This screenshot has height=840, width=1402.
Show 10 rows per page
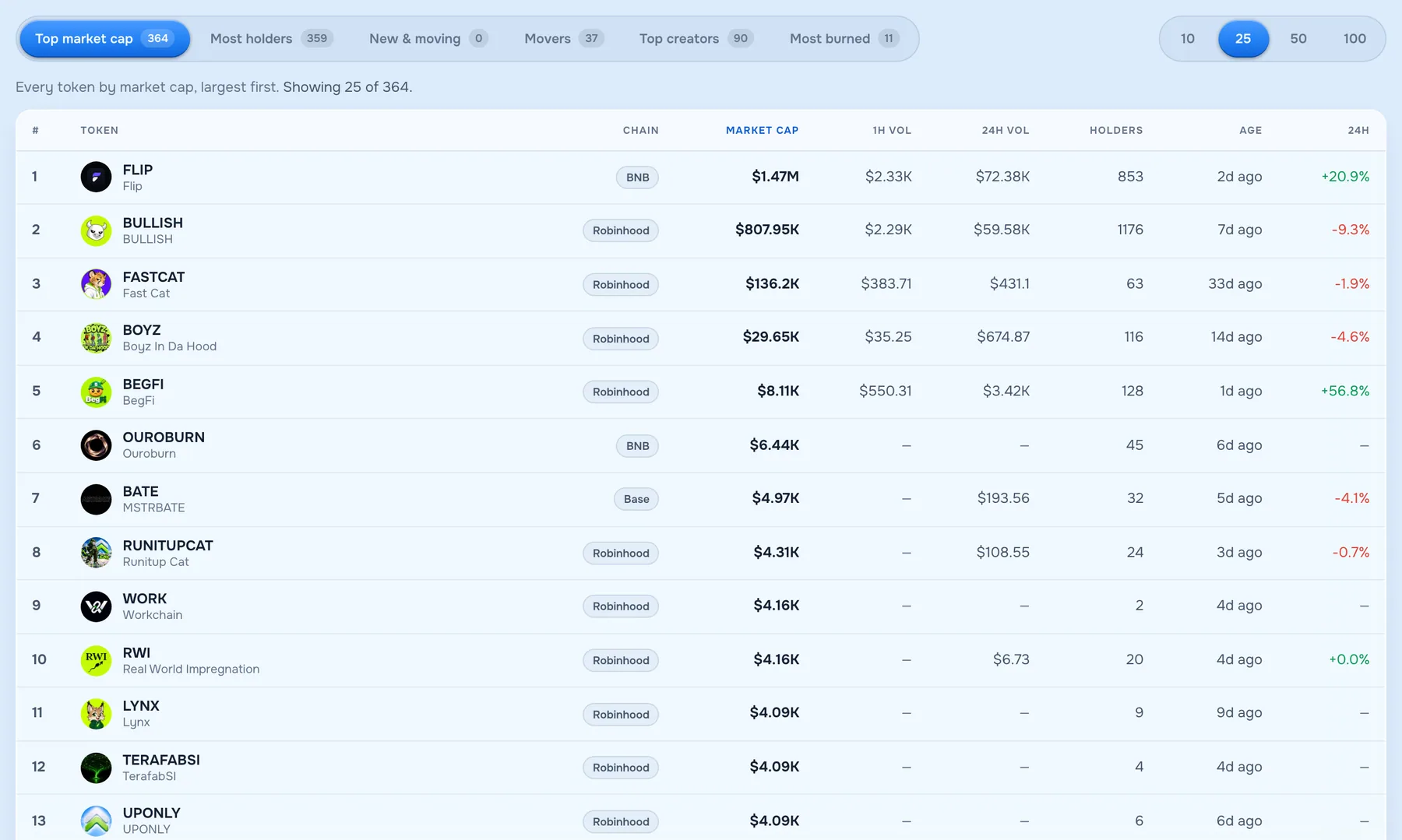pos(1187,39)
